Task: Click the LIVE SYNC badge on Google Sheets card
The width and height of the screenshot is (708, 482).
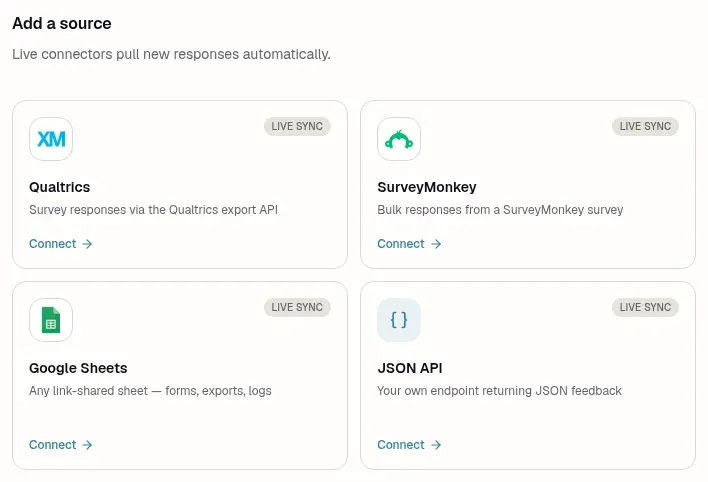Action: point(297,307)
